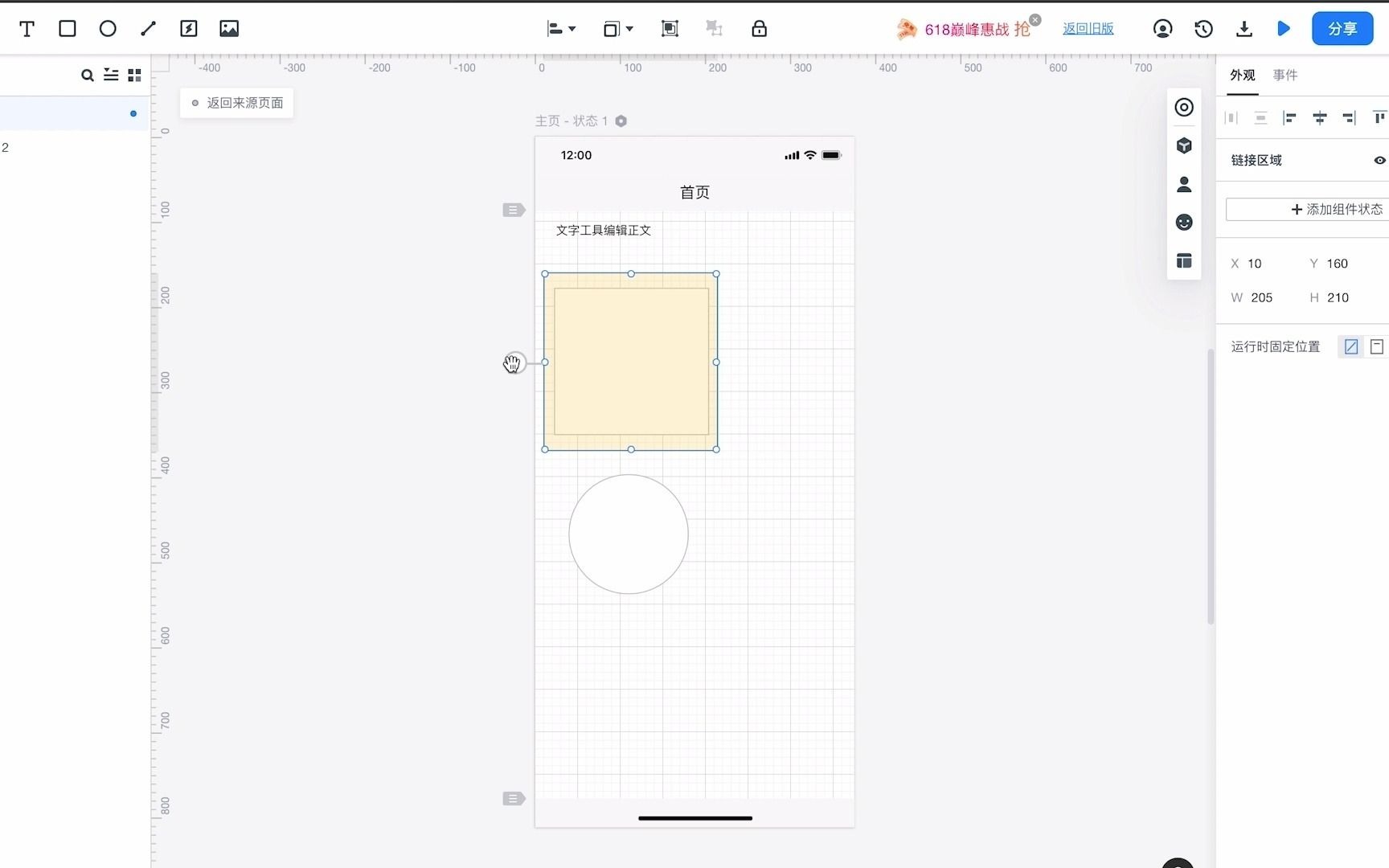Open the basic components target icon
The height and width of the screenshot is (868, 1389).
tap(1184, 108)
